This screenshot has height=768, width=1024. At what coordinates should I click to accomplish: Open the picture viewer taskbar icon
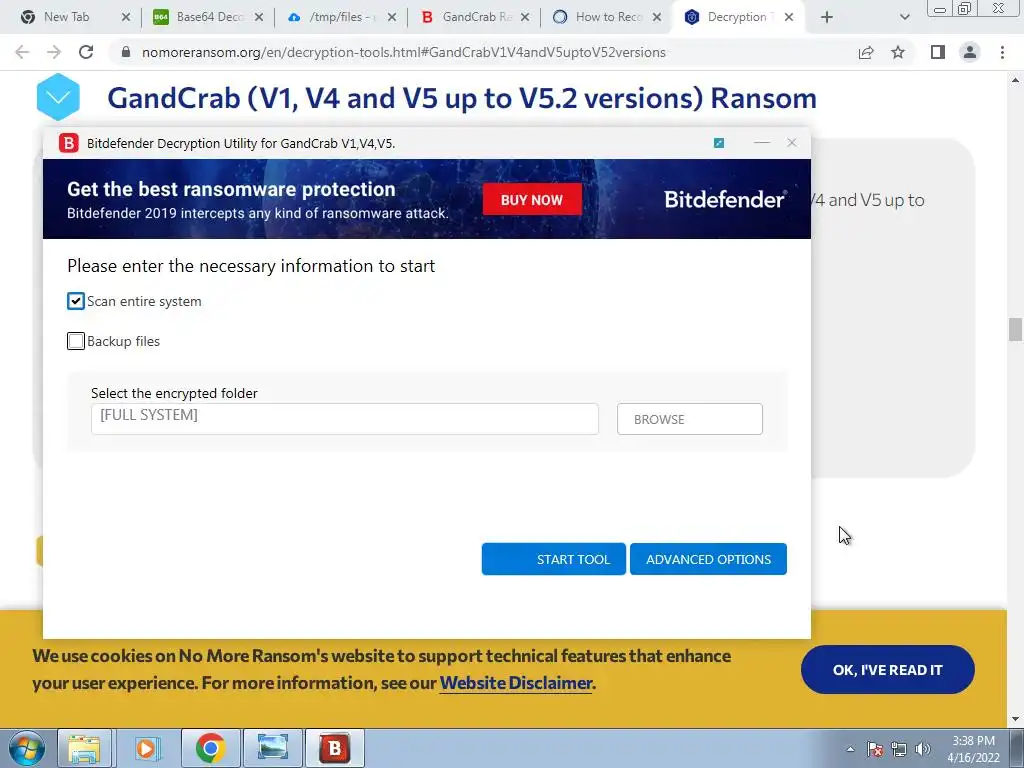[272, 748]
